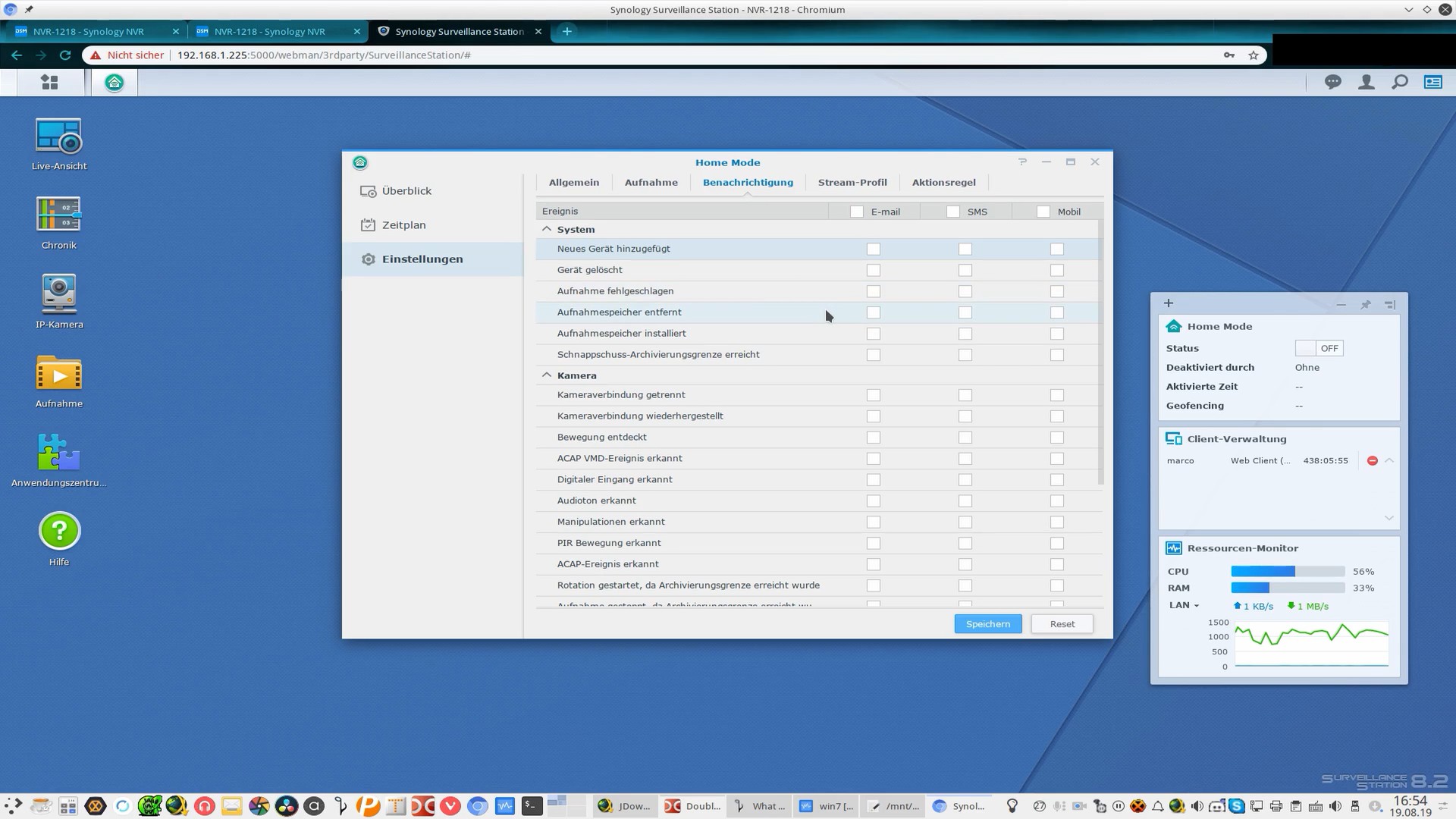Viewport: 1456px width, 819px height.
Task: Open the main menu grid icon
Action: (x=50, y=82)
